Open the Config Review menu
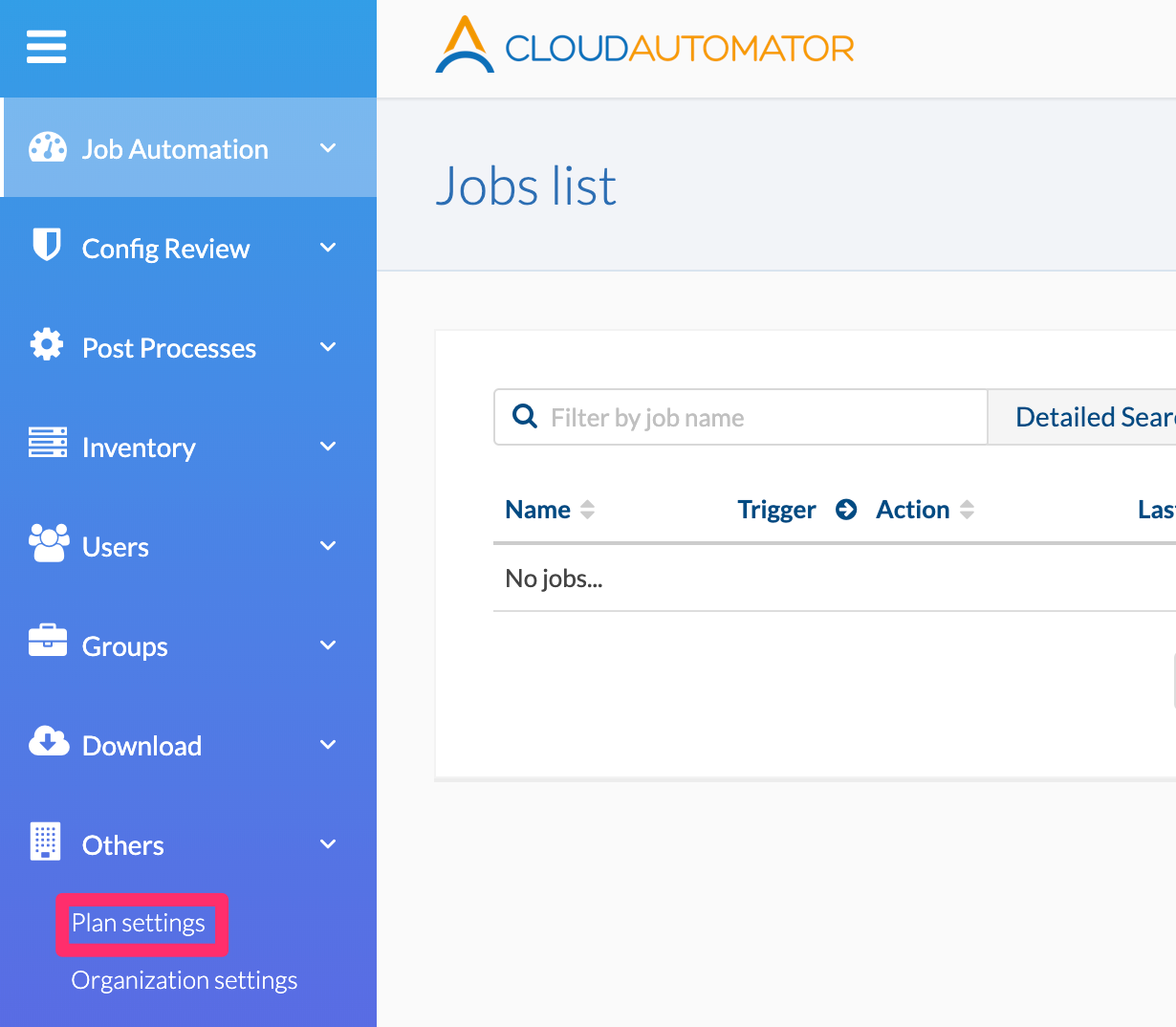1176x1027 pixels. point(189,248)
